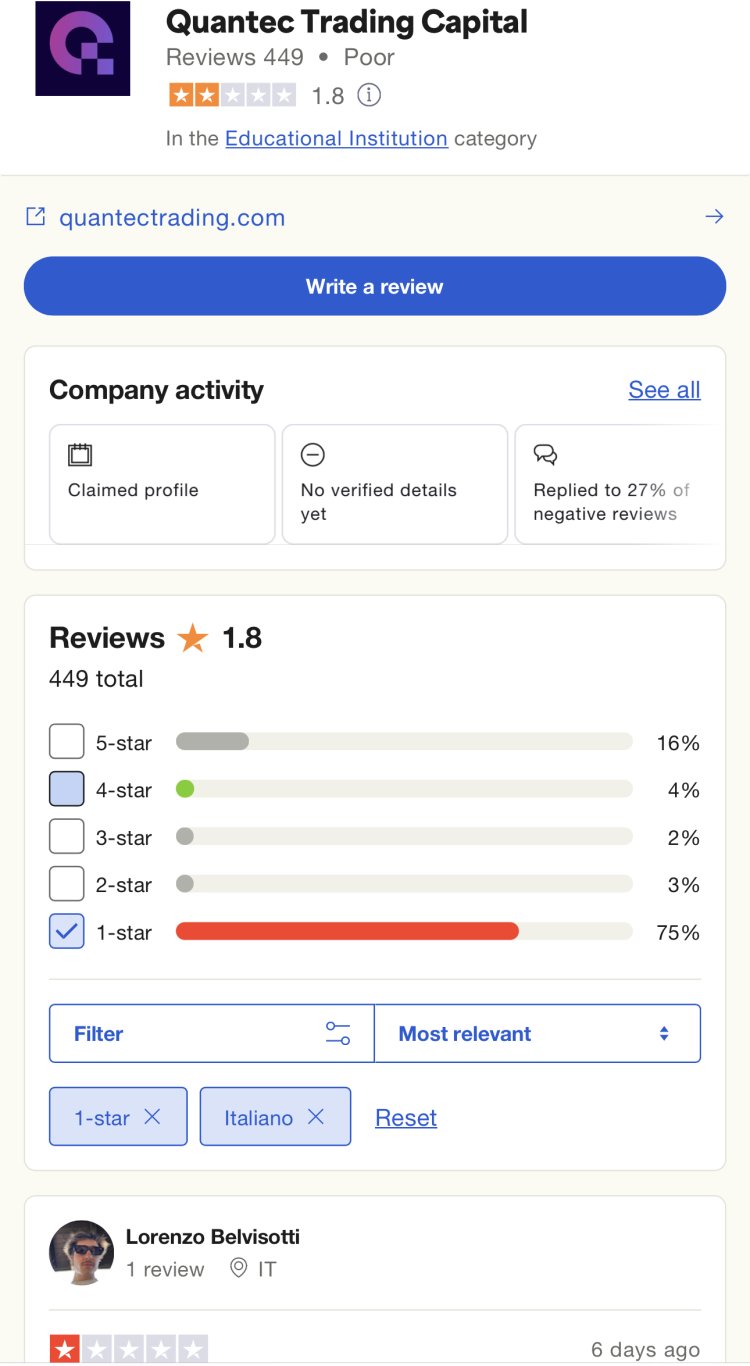Remove the Italiano filter chip
The image size is (750, 1366).
[316, 1116]
